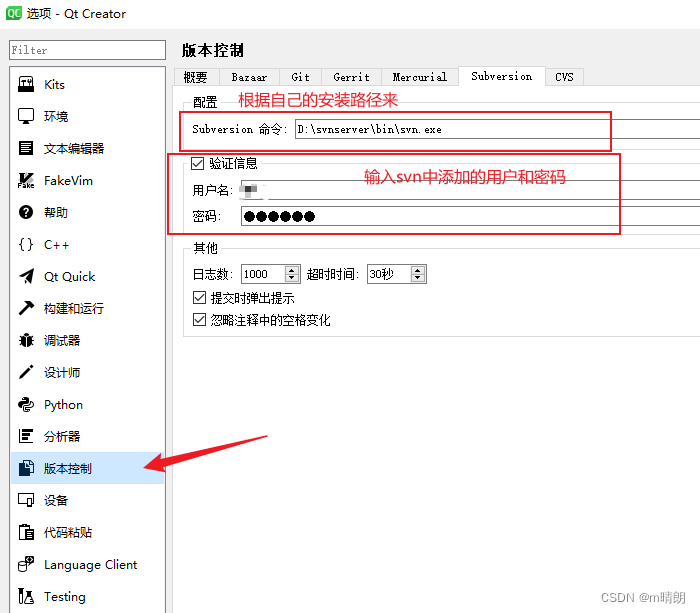Click the Testing flask icon
The height and width of the screenshot is (613, 700).
point(26,596)
